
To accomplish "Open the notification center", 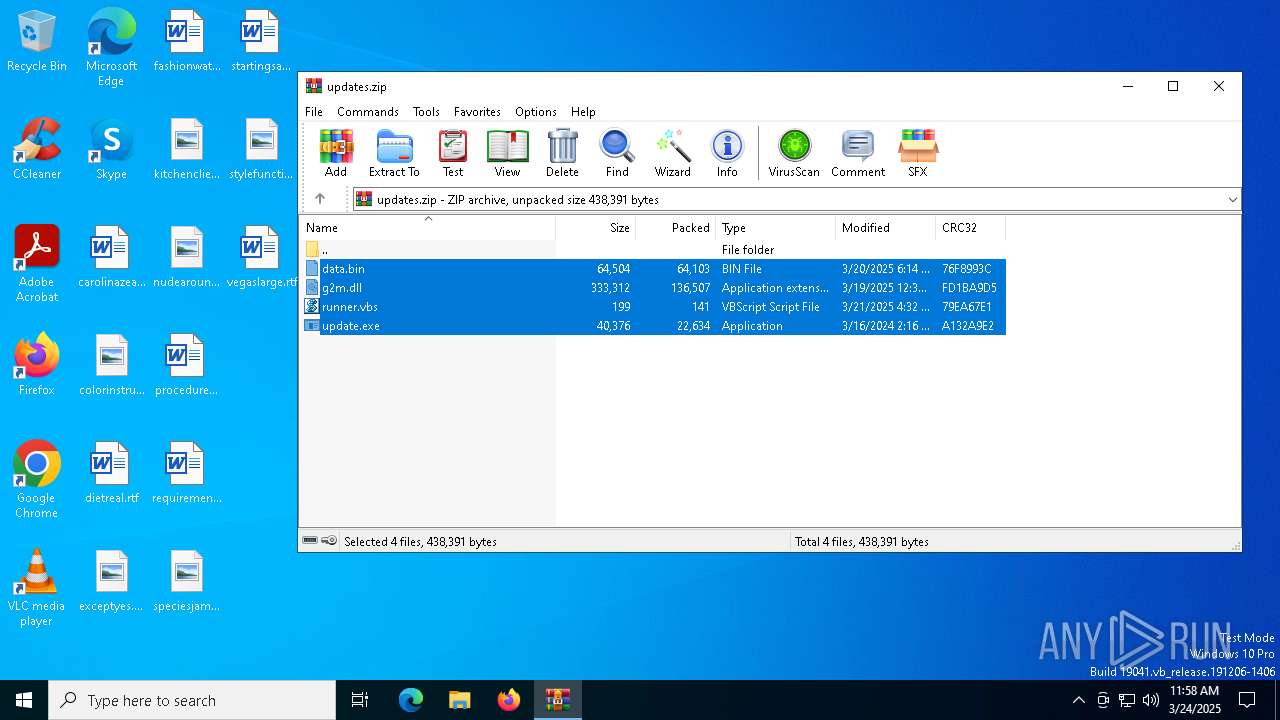I will tap(1247, 700).
